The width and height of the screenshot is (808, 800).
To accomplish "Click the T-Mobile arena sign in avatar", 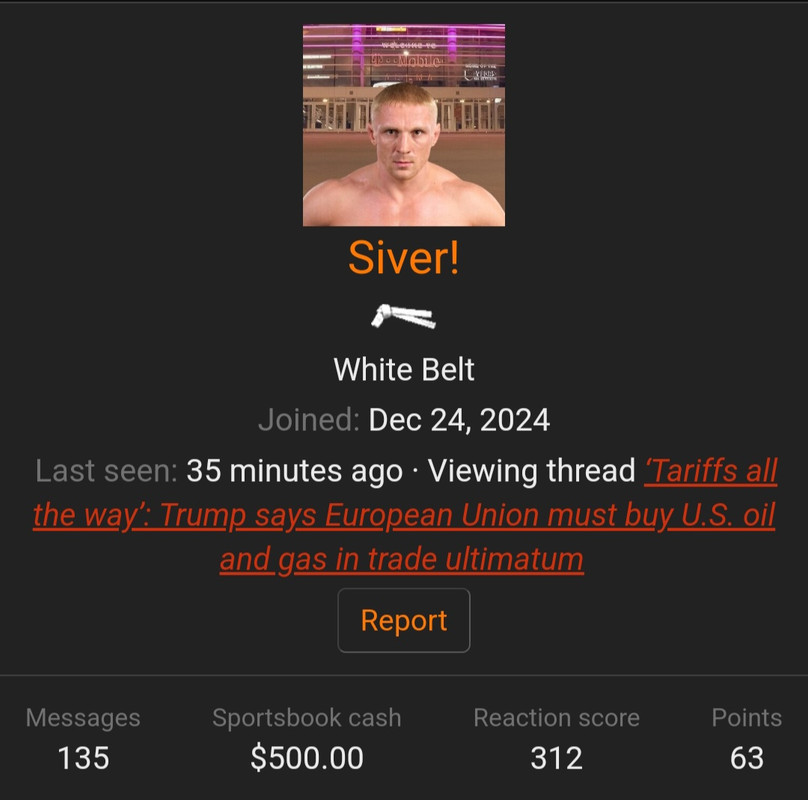I will [x=406, y=61].
